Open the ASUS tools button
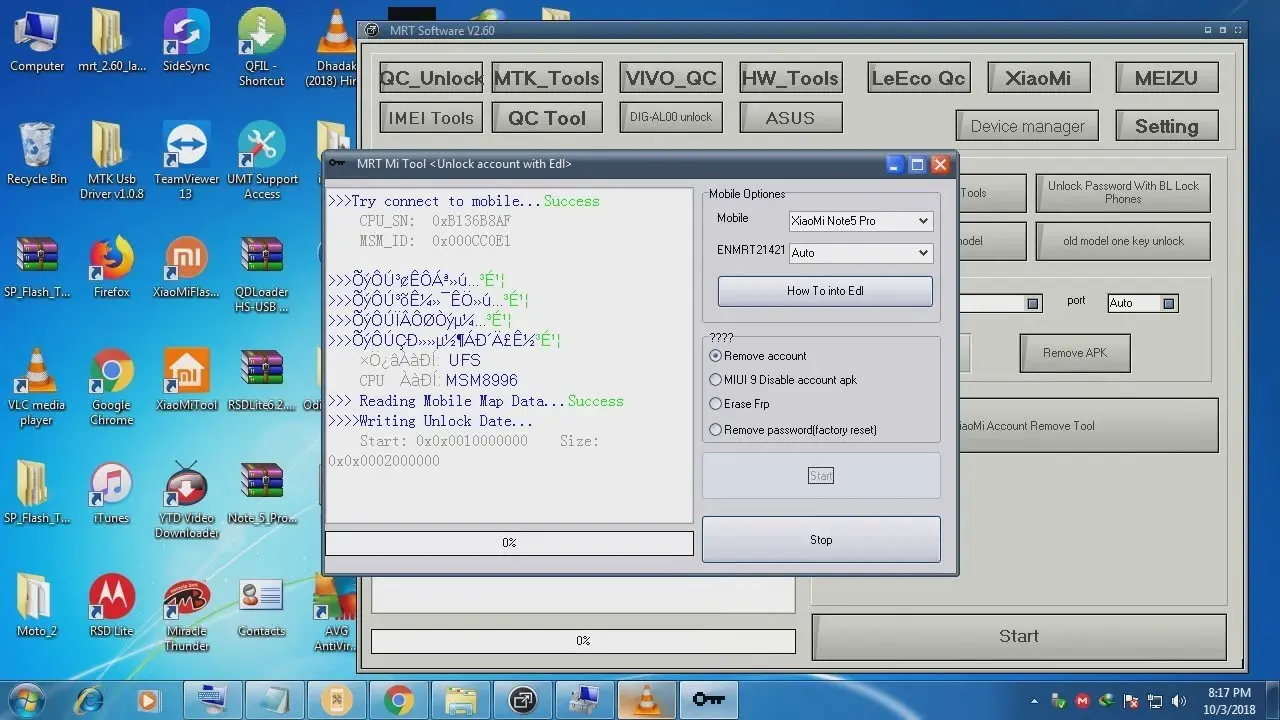 790,118
